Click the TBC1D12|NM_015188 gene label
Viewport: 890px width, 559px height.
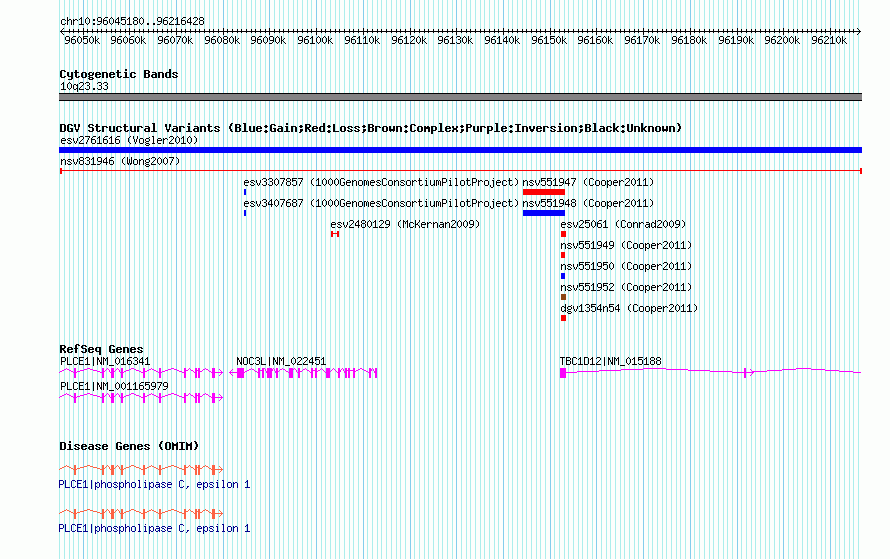click(610, 362)
